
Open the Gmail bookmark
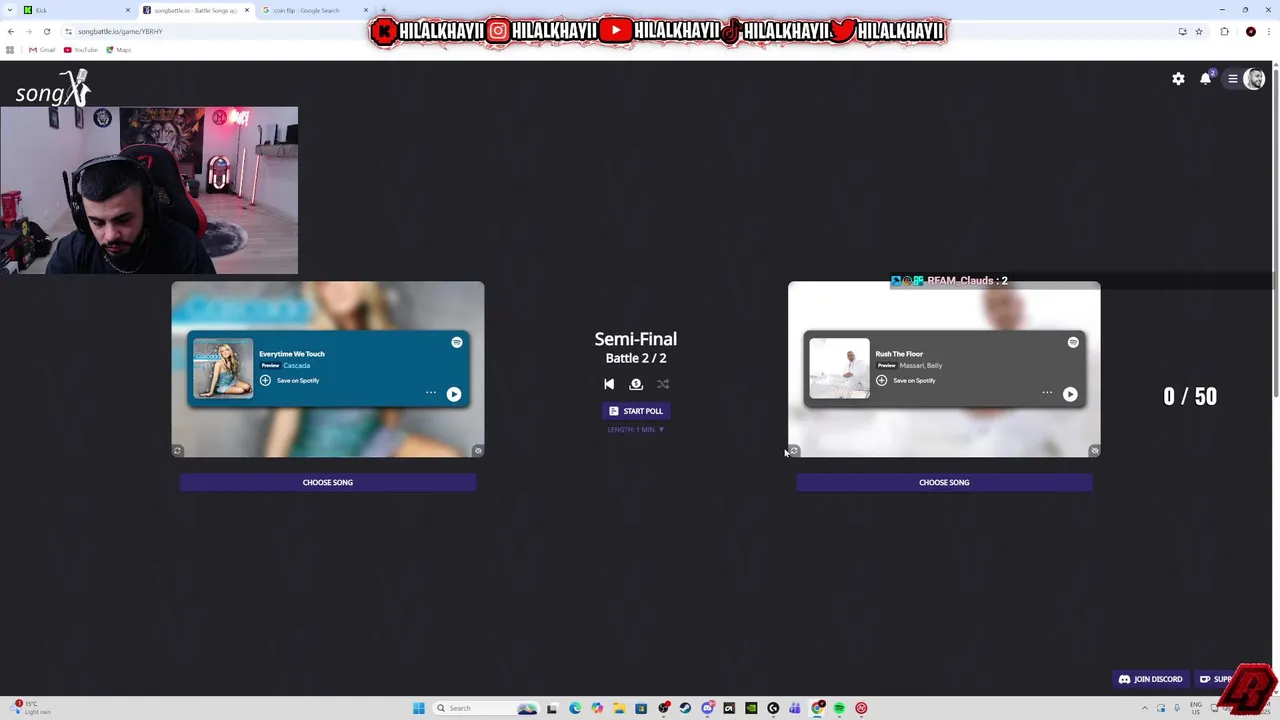click(42, 50)
